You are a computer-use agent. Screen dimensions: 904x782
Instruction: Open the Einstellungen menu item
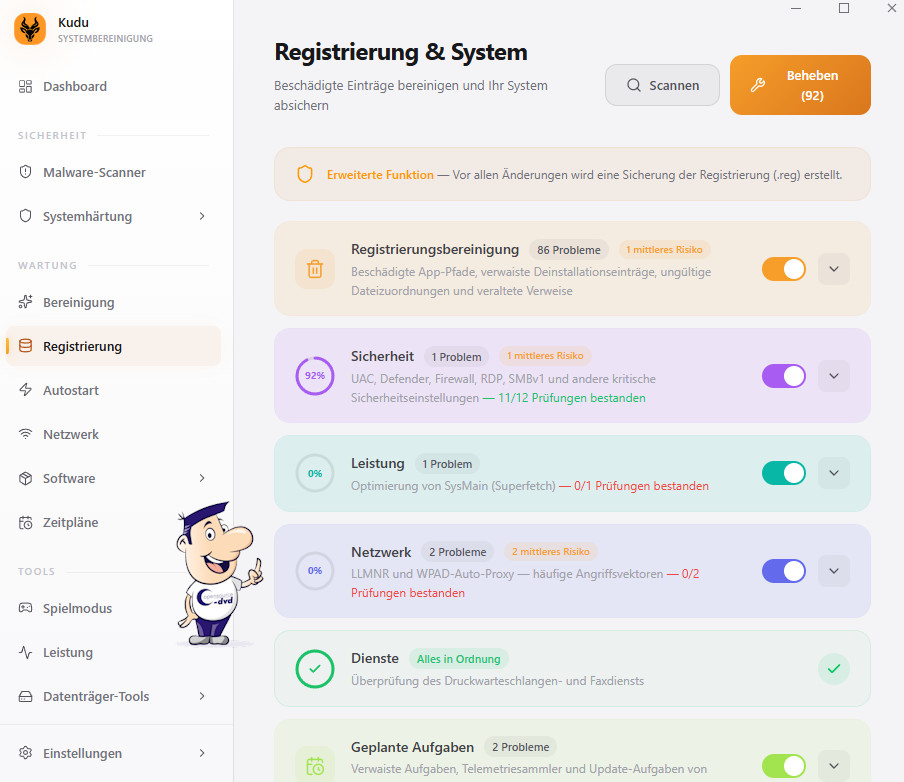pyautogui.click(x=82, y=753)
